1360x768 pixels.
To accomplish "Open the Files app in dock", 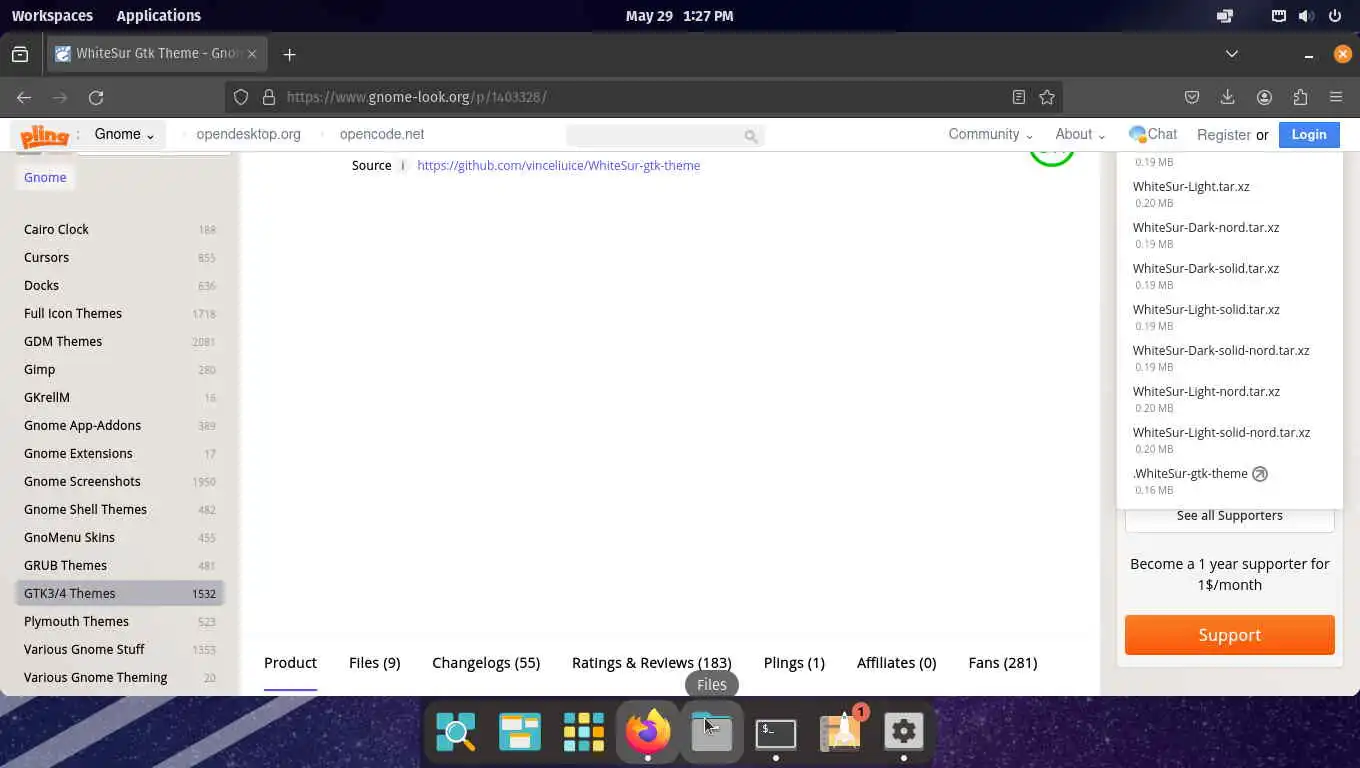I will pyautogui.click(x=711, y=732).
